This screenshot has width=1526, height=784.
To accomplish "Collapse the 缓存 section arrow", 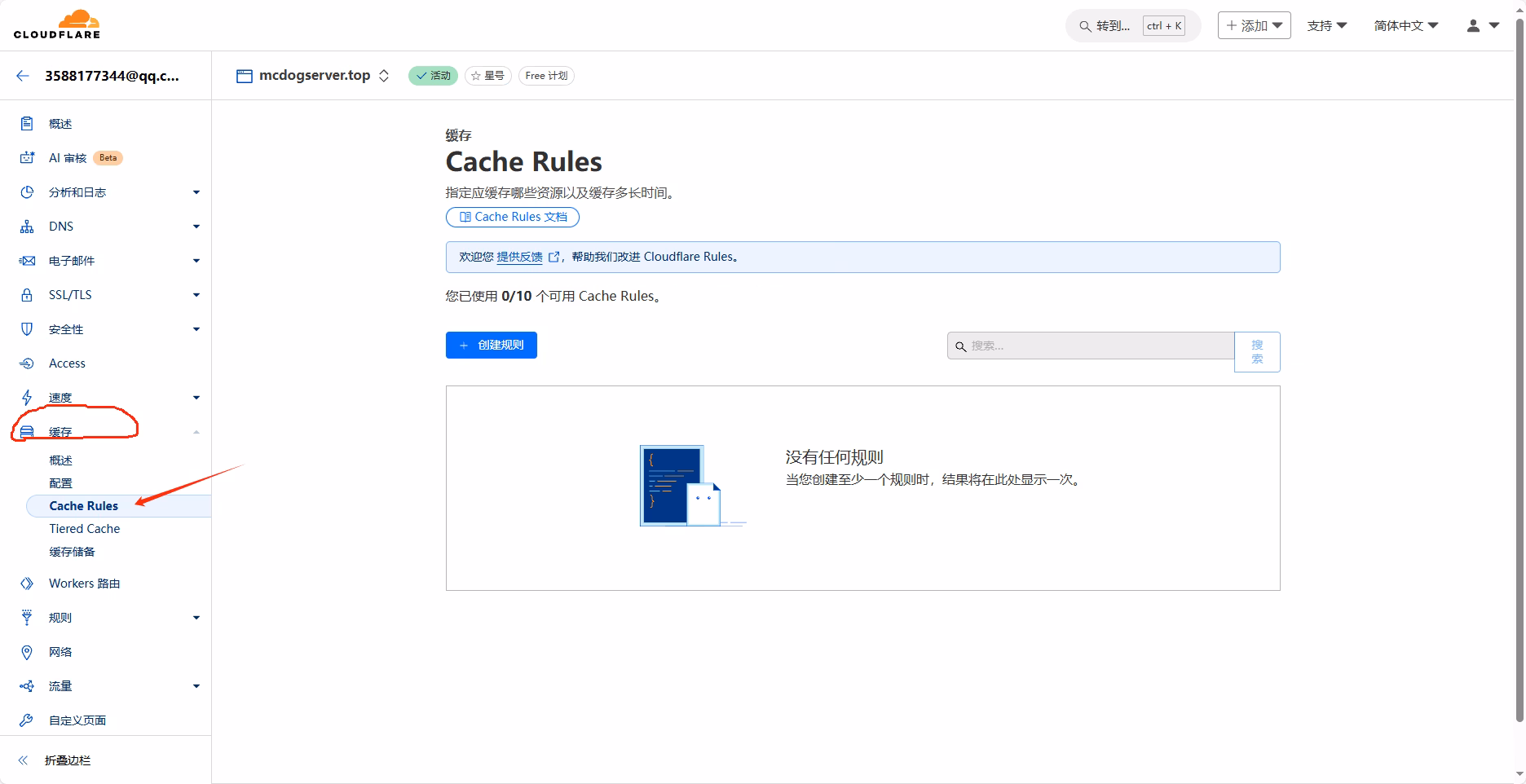I will (196, 432).
